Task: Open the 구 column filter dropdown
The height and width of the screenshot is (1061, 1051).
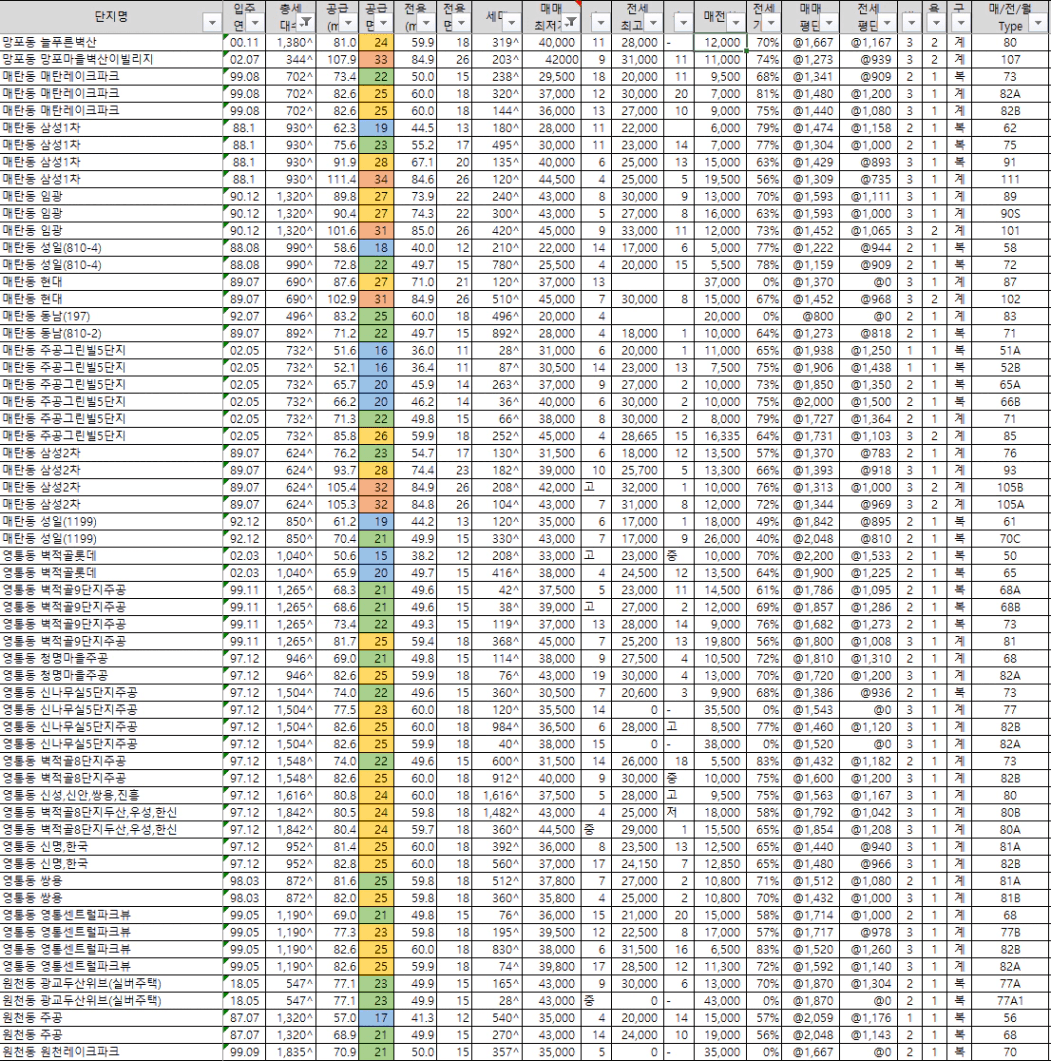Action: coord(961,23)
